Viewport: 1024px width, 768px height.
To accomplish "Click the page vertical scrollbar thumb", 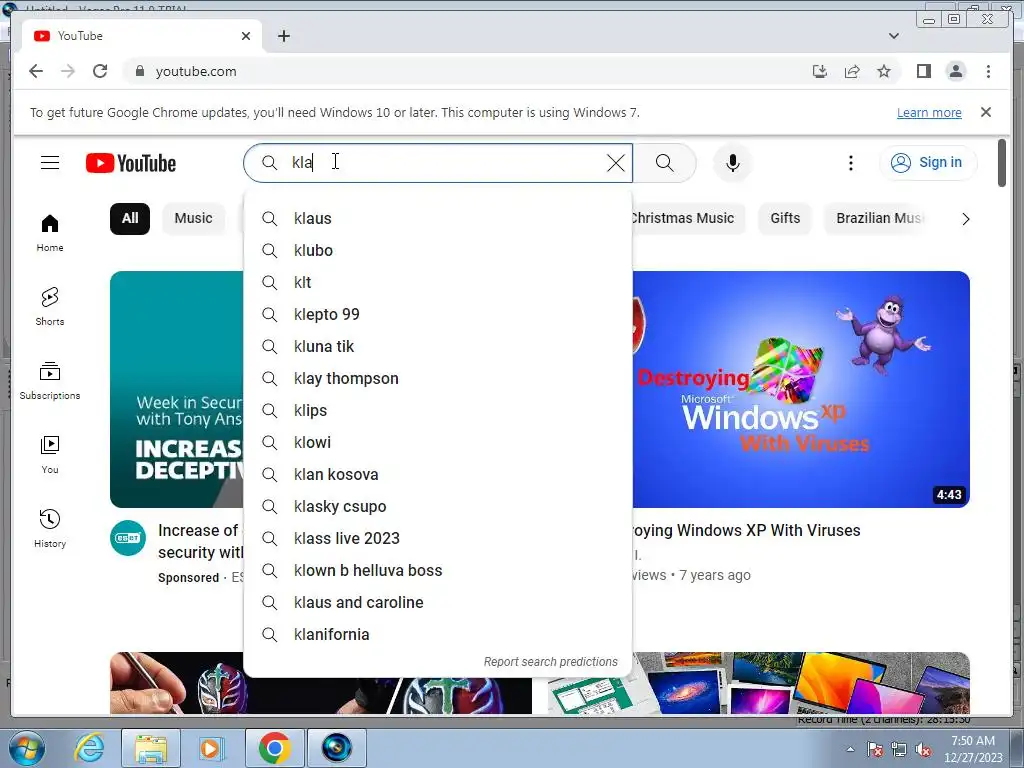I will 1002,163.
